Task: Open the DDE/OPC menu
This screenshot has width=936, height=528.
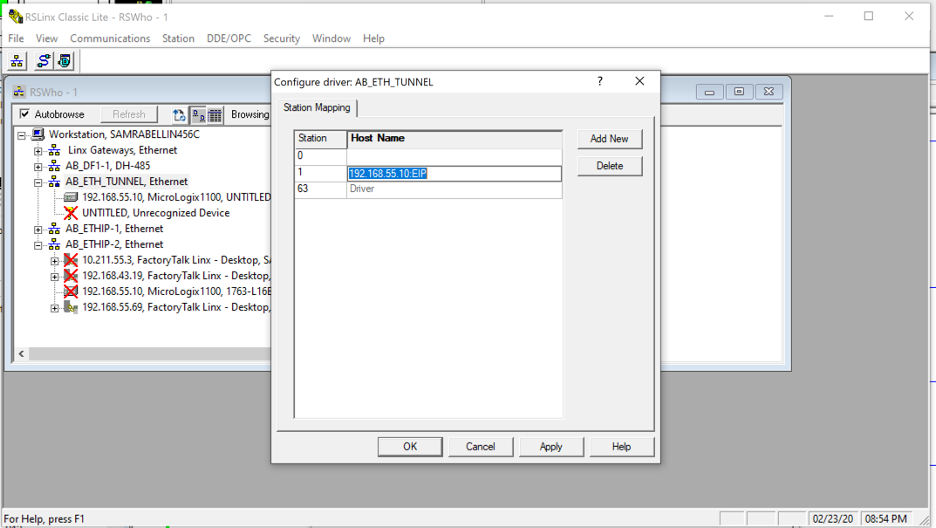Action: click(x=229, y=38)
